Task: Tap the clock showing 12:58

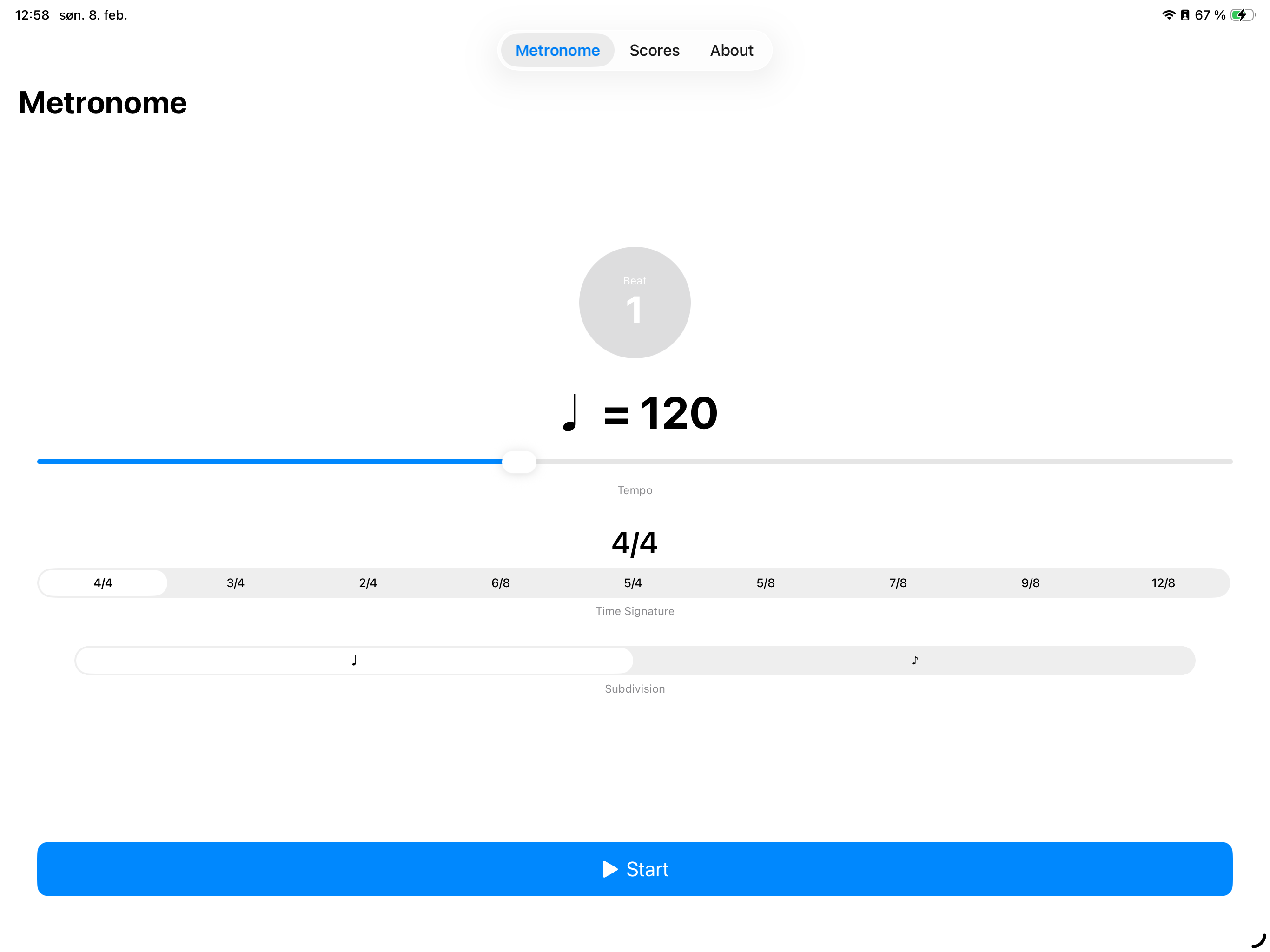Action: 32,15
